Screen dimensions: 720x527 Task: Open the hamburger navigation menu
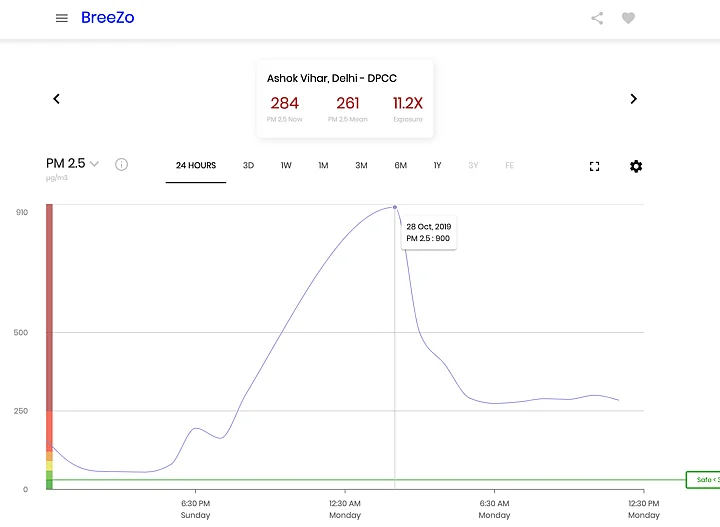[62, 18]
